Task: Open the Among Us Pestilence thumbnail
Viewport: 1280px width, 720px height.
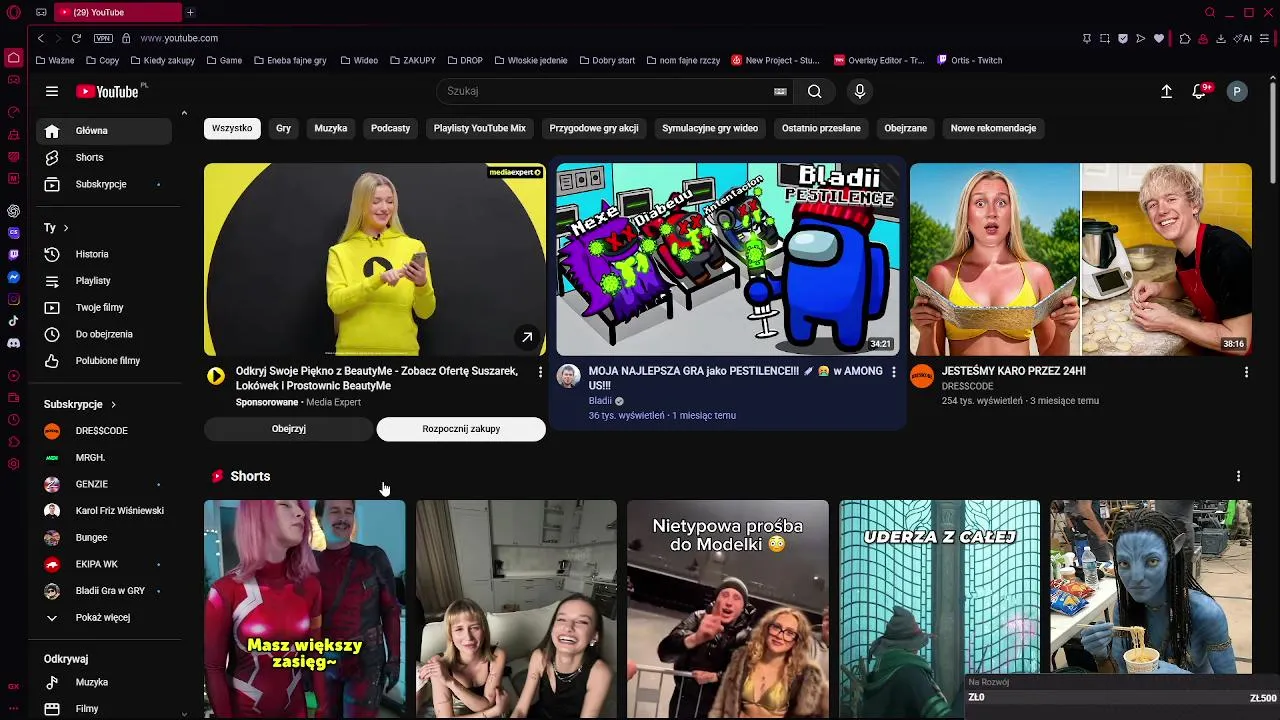Action: 728,259
